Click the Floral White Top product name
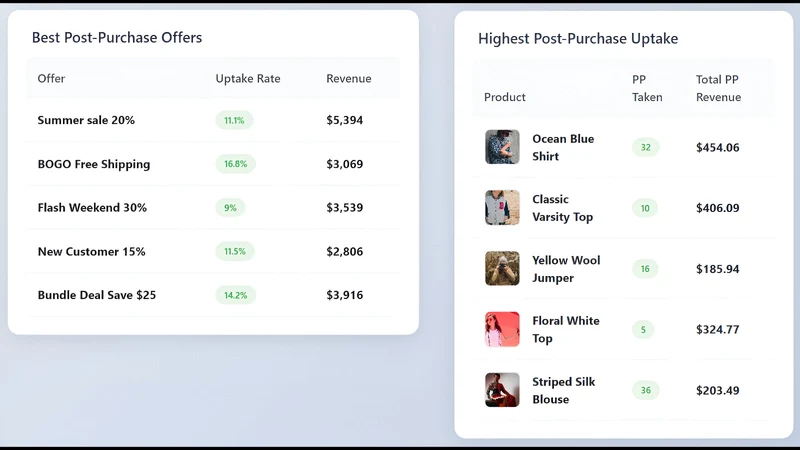800x450 pixels. pyautogui.click(x=566, y=330)
